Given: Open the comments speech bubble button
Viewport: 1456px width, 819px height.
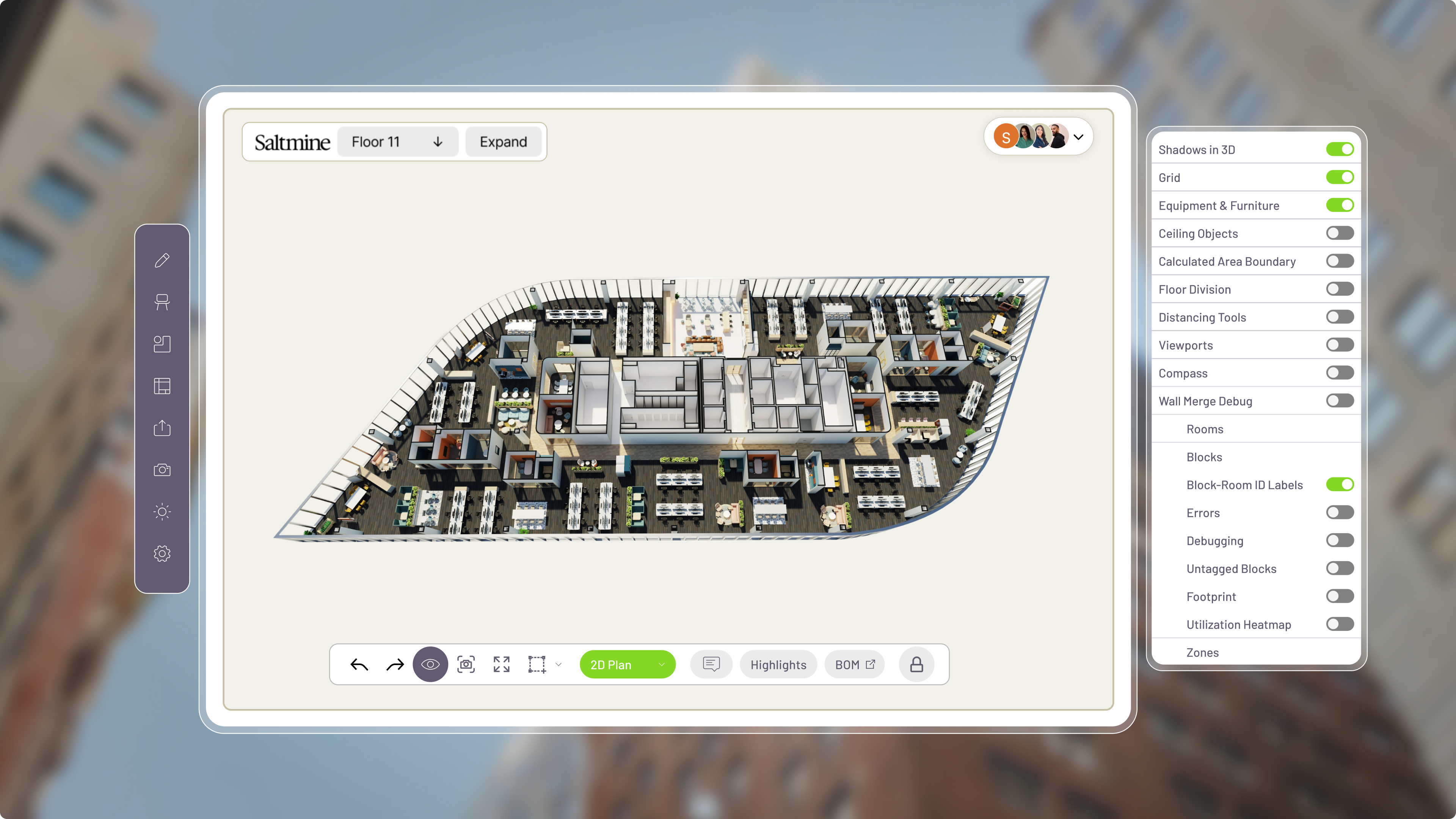Looking at the screenshot, I should pyautogui.click(x=711, y=664).
